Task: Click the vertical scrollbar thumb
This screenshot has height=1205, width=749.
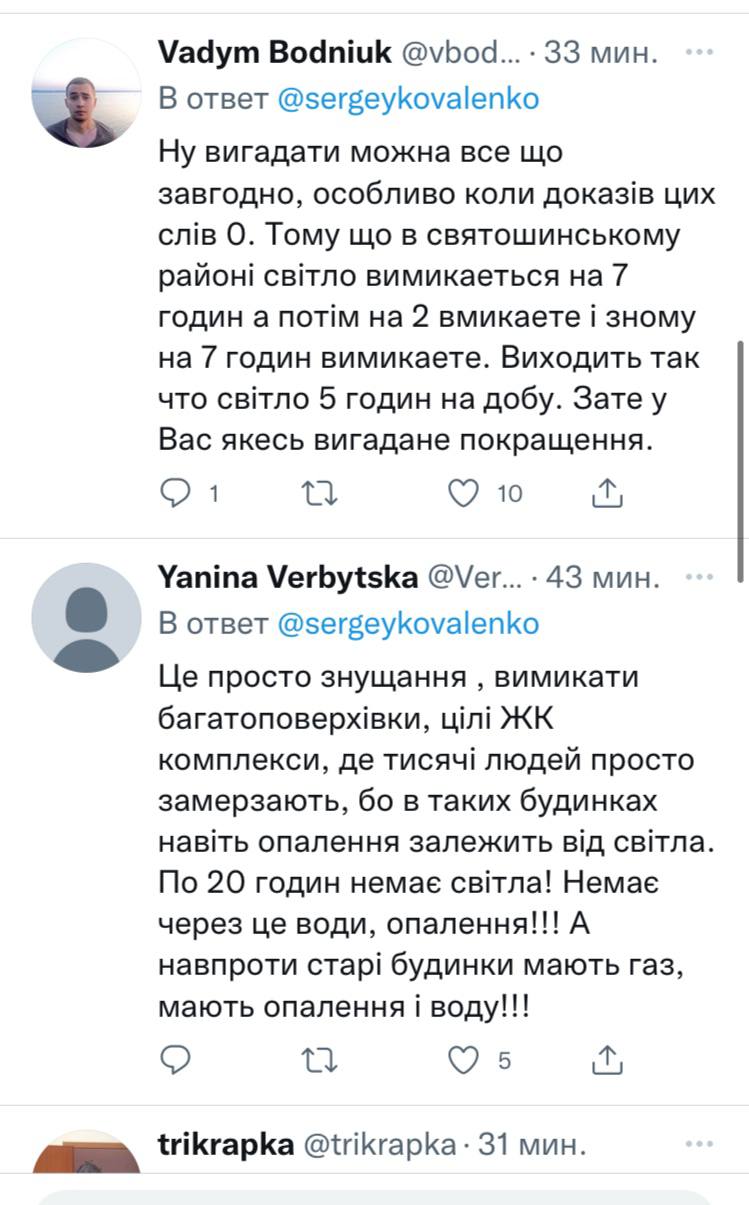Action: (740, 460)
